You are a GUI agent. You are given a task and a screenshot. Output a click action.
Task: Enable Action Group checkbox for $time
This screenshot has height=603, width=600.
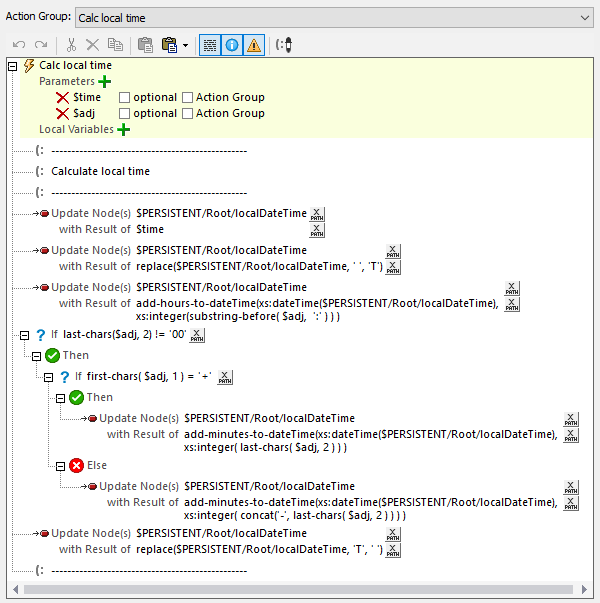point(187,97)
